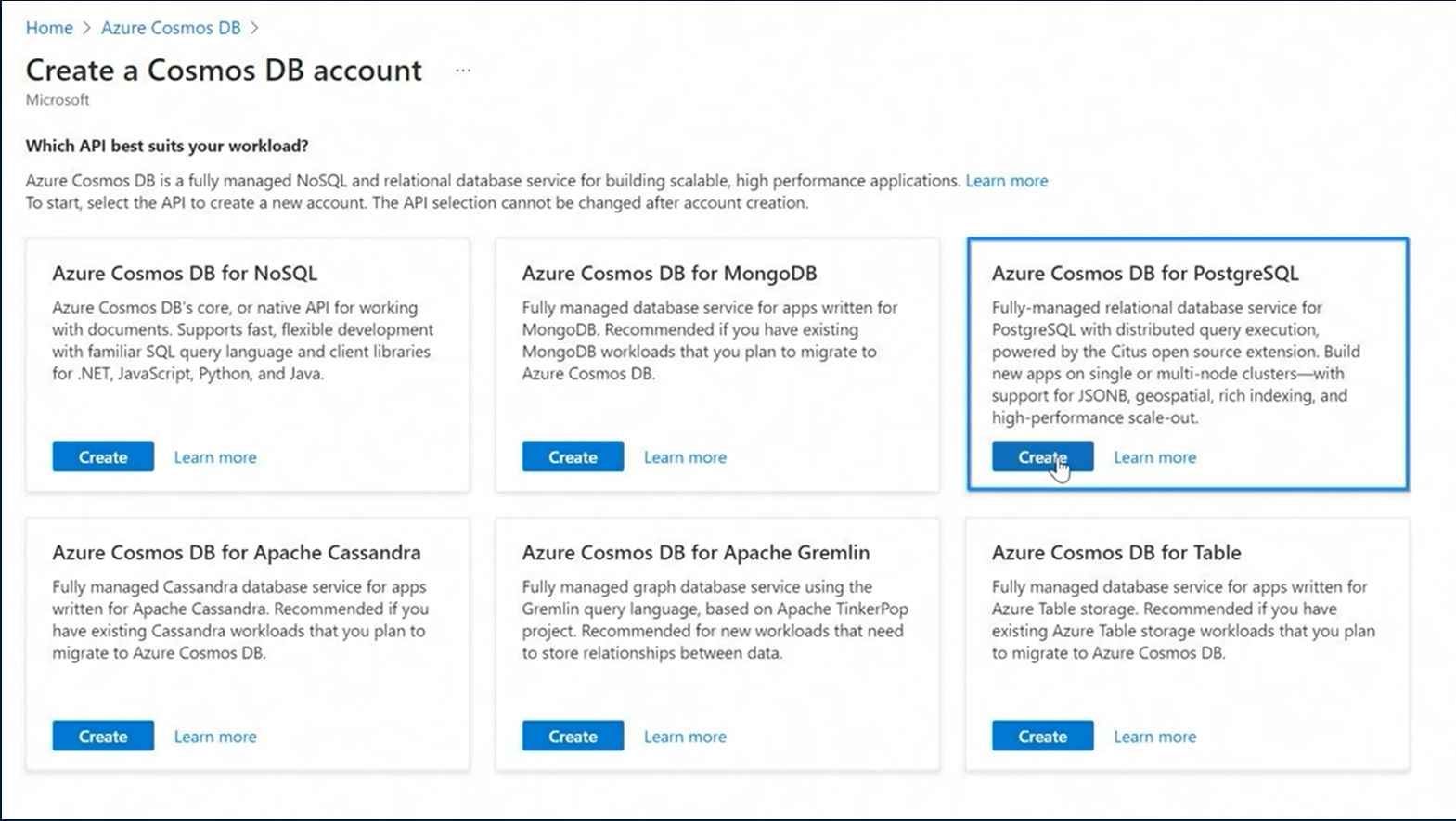Create an Azure Cosmos DB for Table account
This screenshot has height=821, width=1456.
click(x=1042, y=736)
